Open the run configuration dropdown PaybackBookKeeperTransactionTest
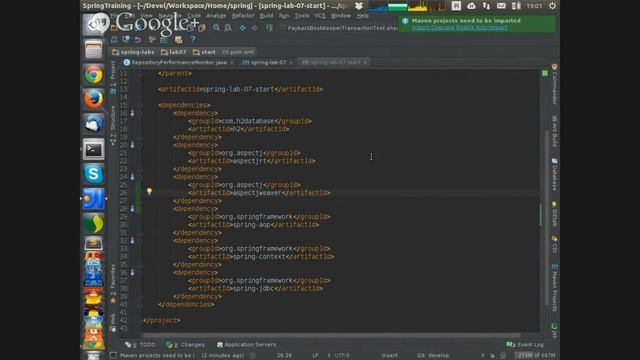The height and width of the screenshot is (360, 640). 339,28
